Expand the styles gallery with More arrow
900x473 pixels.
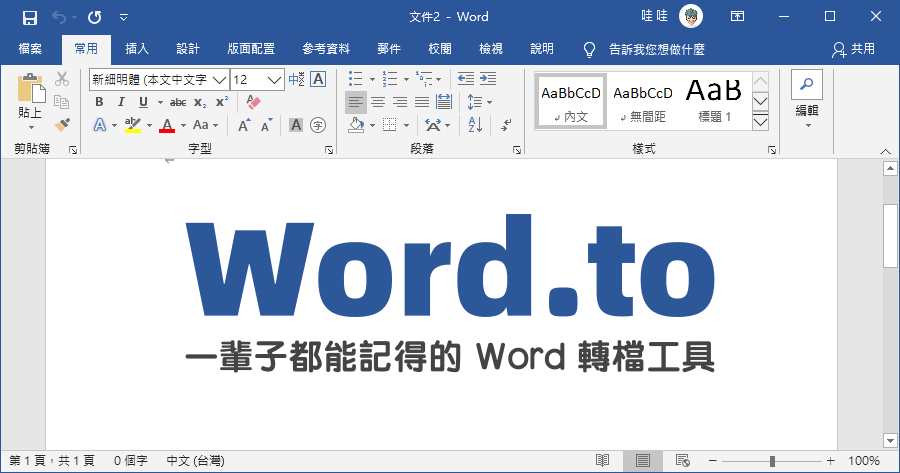761,122
